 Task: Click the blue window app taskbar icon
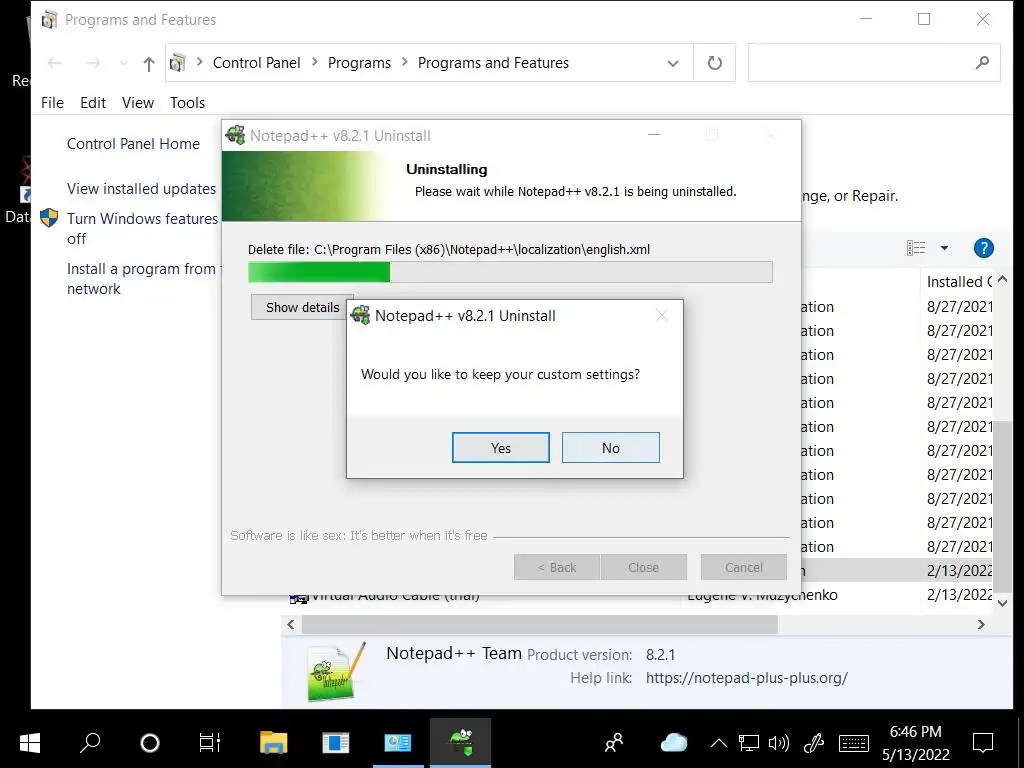(x=336, y=743)
